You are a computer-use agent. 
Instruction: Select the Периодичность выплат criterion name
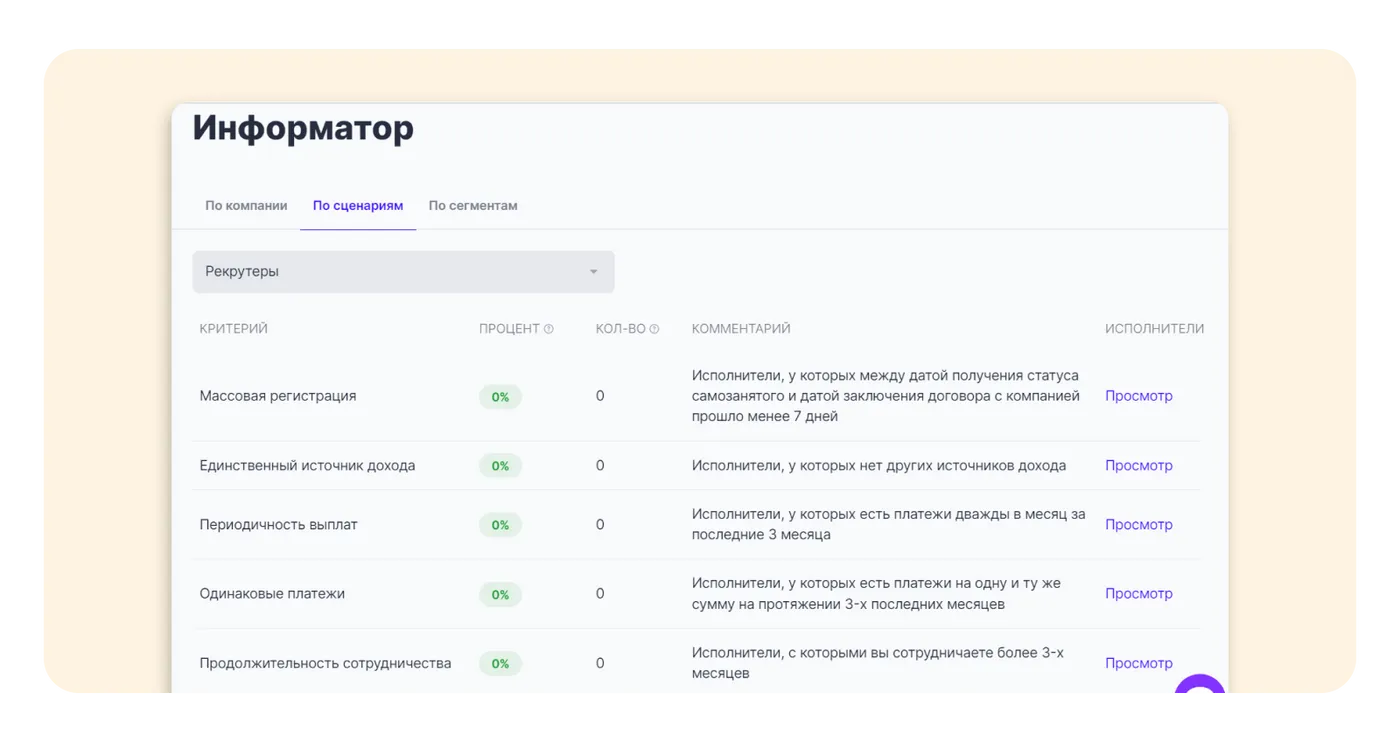(278, 525)
